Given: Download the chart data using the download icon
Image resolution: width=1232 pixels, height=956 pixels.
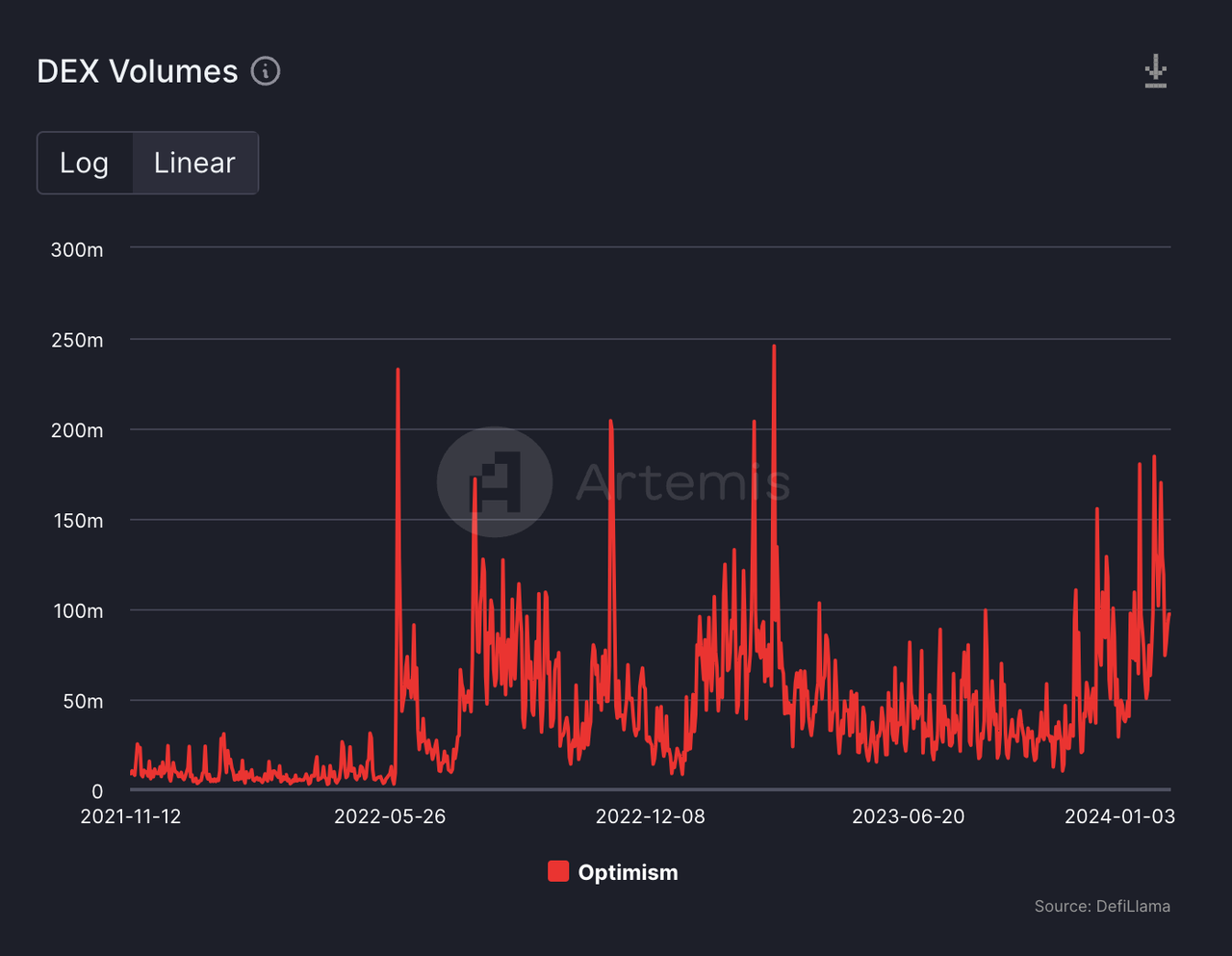Looking at the screenshot, I should click(1155, 72).
